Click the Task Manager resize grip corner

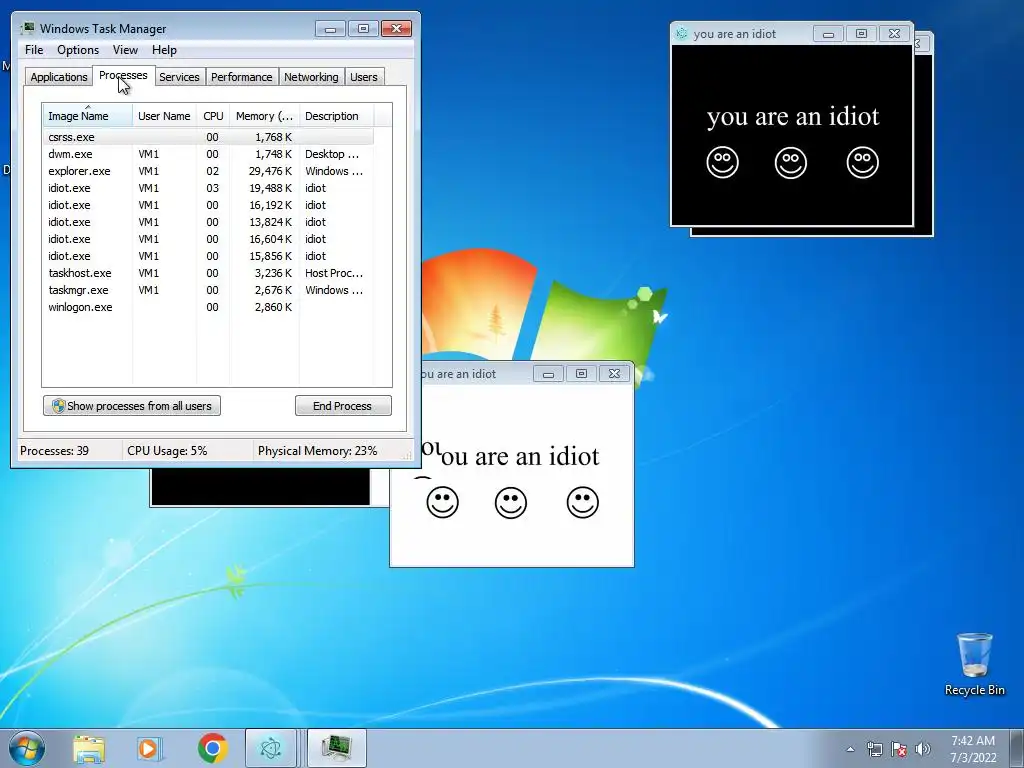click(409, 455)
